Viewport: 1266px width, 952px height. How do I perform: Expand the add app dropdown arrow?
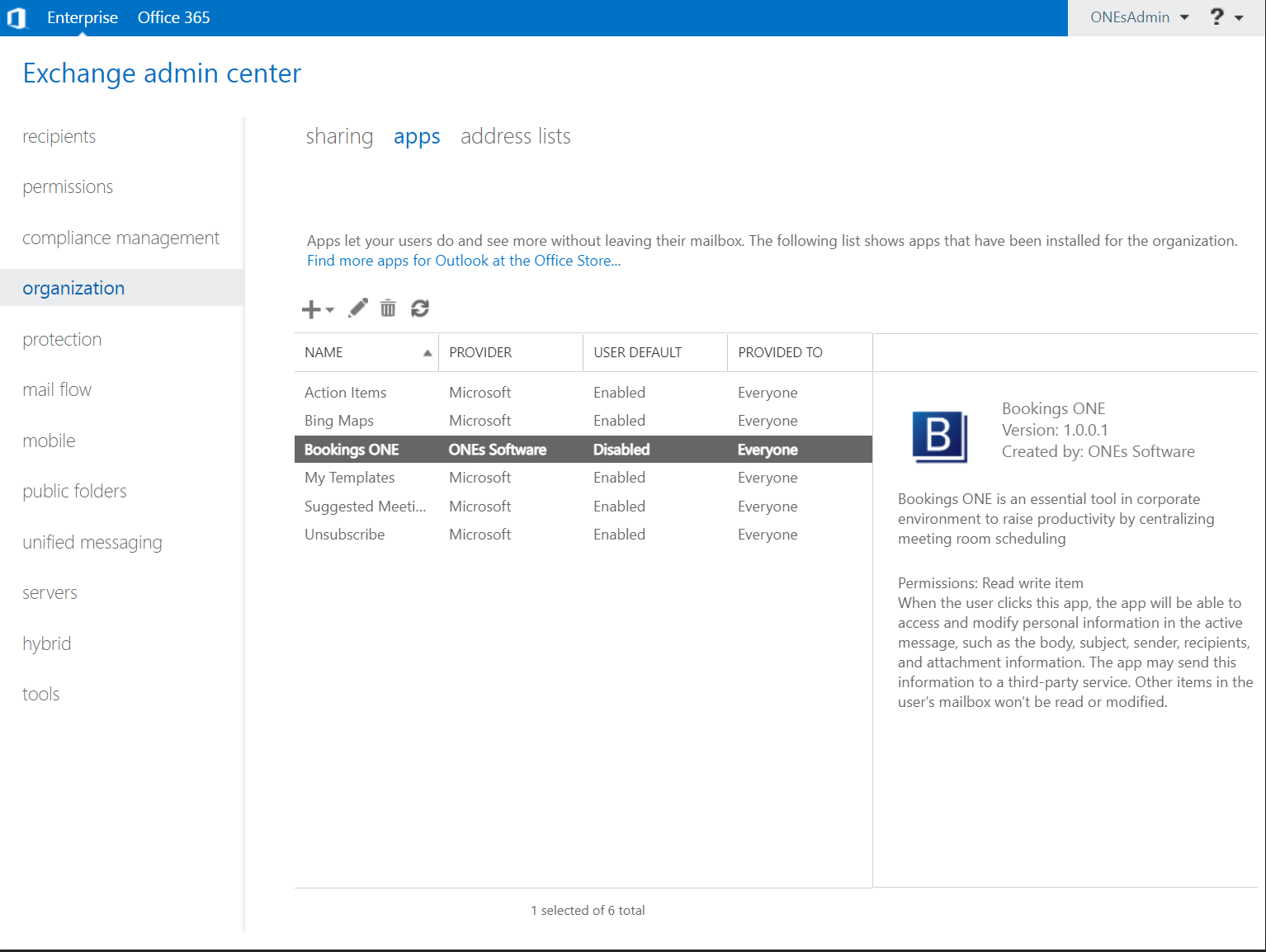coord(330,310)
